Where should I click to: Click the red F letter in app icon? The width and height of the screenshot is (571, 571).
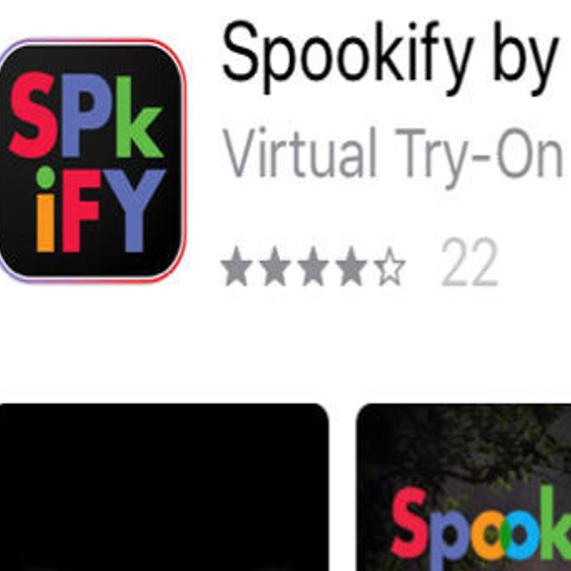[x=80, y=210]
